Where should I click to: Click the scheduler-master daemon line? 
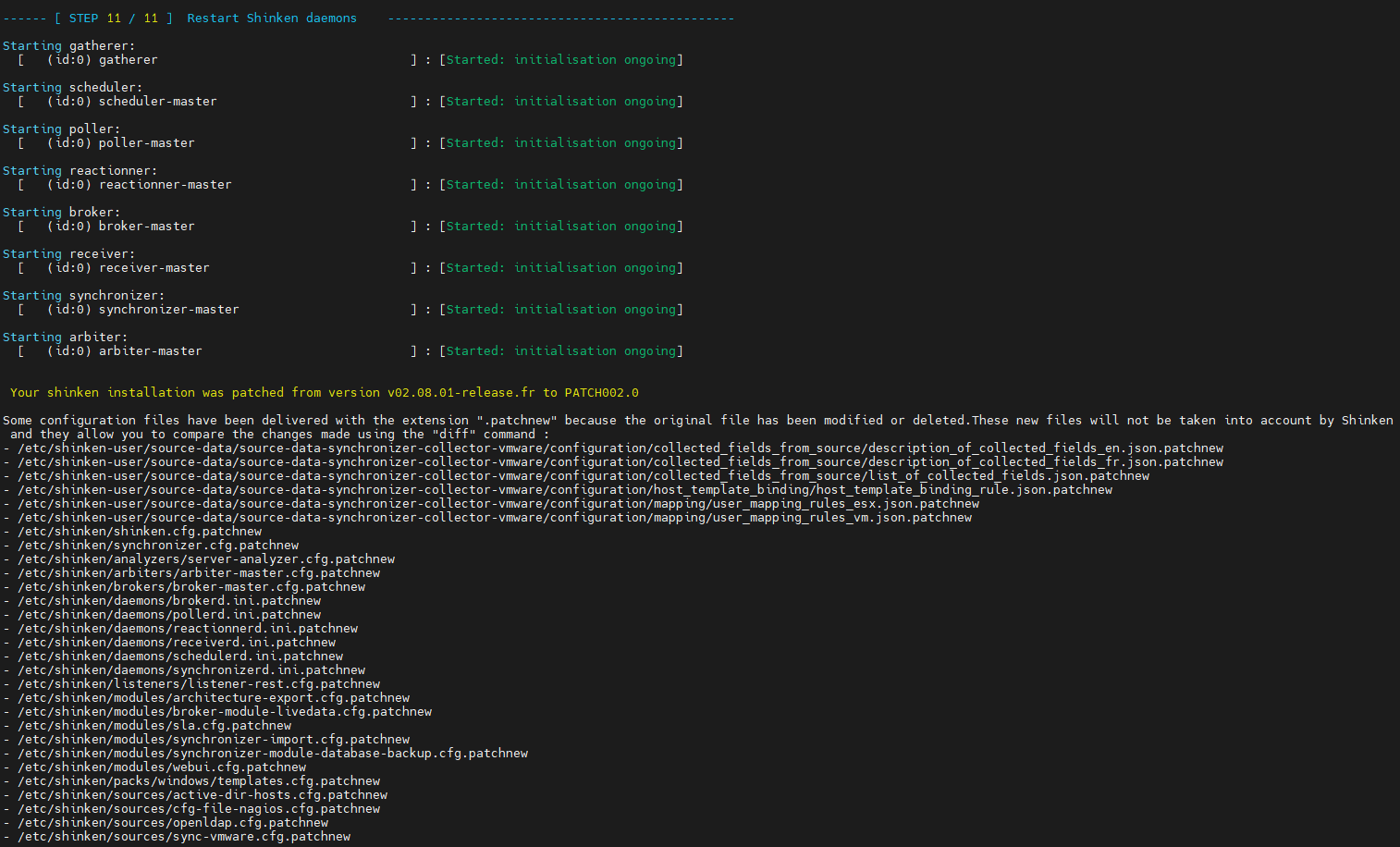[157, 102]
